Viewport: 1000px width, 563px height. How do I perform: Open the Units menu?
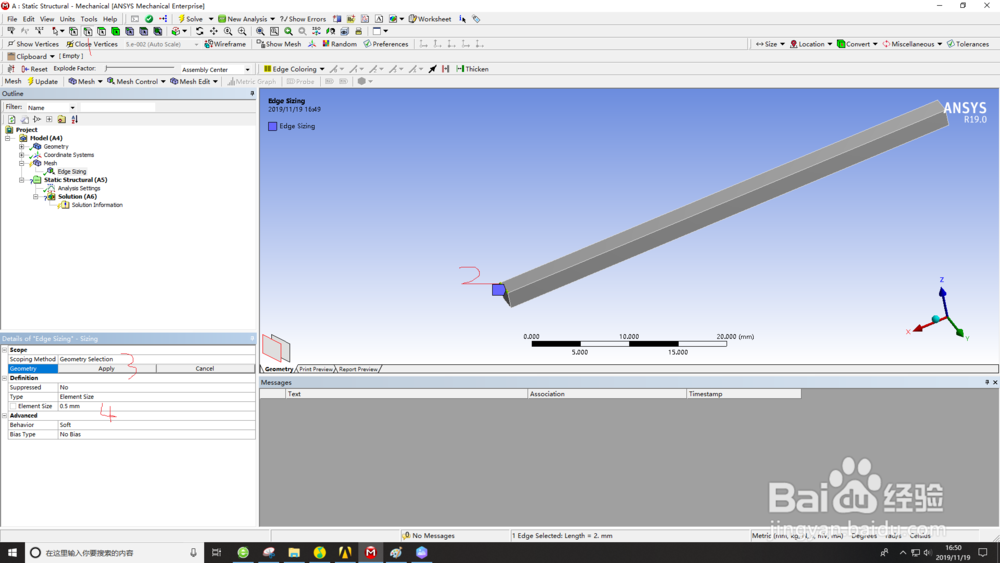pyautogui.click(x=67, y=19)
